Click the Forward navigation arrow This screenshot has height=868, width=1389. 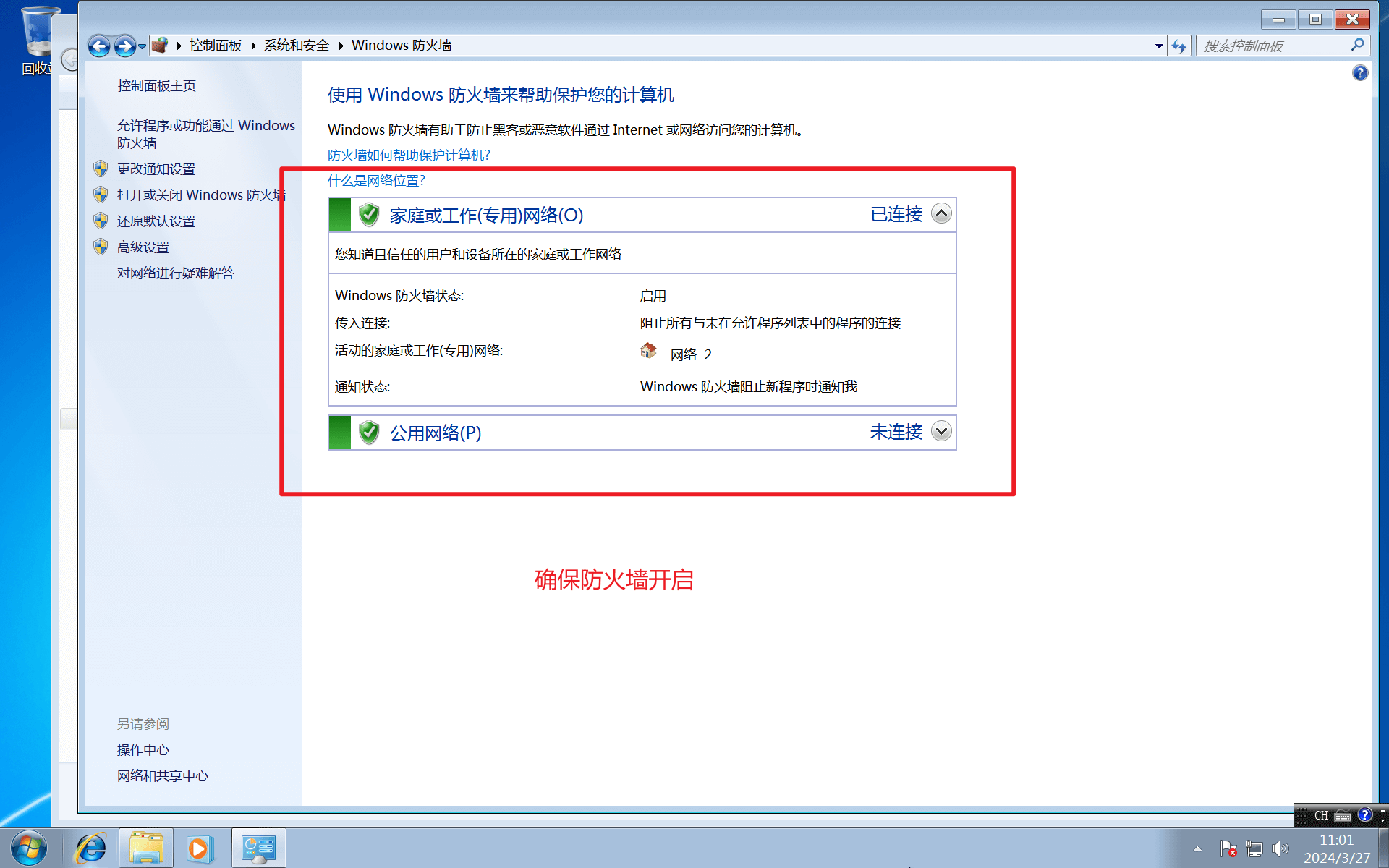(x=124, y=46)
